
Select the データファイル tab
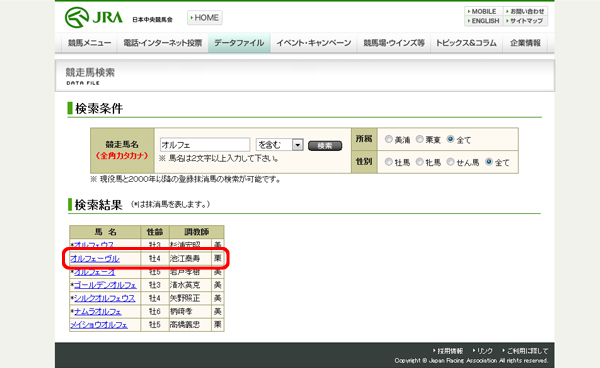[239, 43]
